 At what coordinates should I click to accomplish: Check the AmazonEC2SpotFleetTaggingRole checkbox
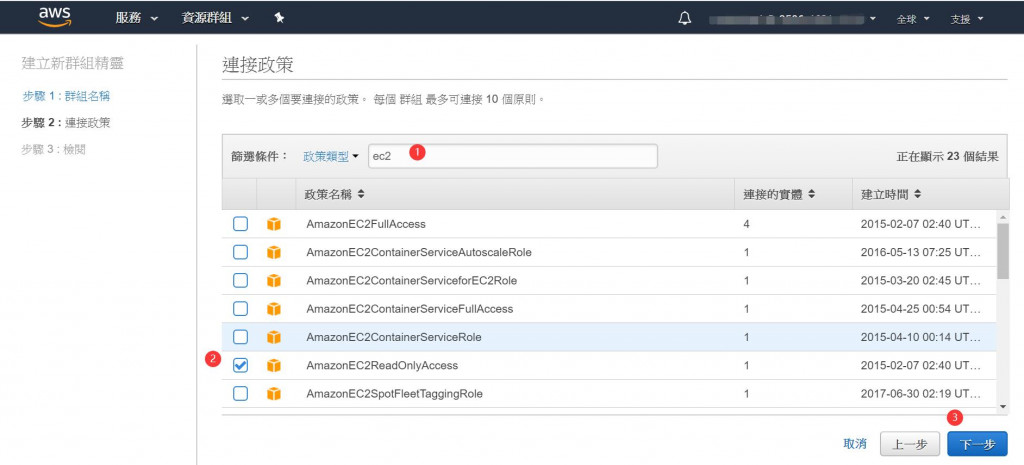coord(240,394)
